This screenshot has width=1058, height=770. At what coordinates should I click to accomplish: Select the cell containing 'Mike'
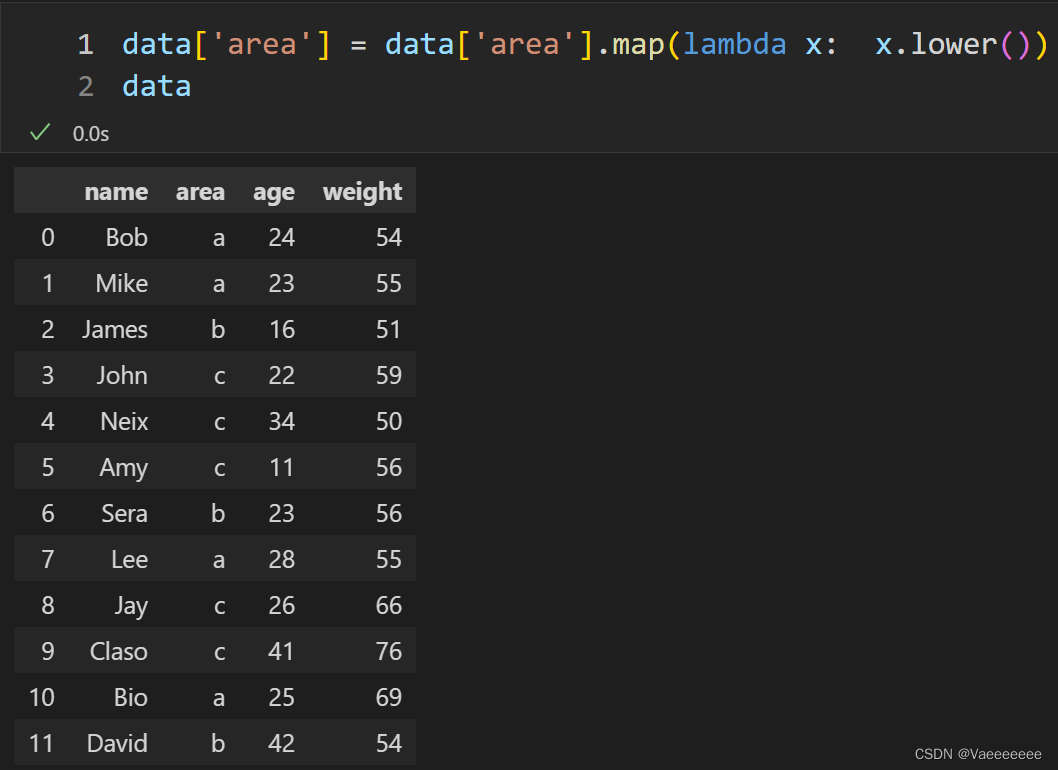[x=121, y=283]
